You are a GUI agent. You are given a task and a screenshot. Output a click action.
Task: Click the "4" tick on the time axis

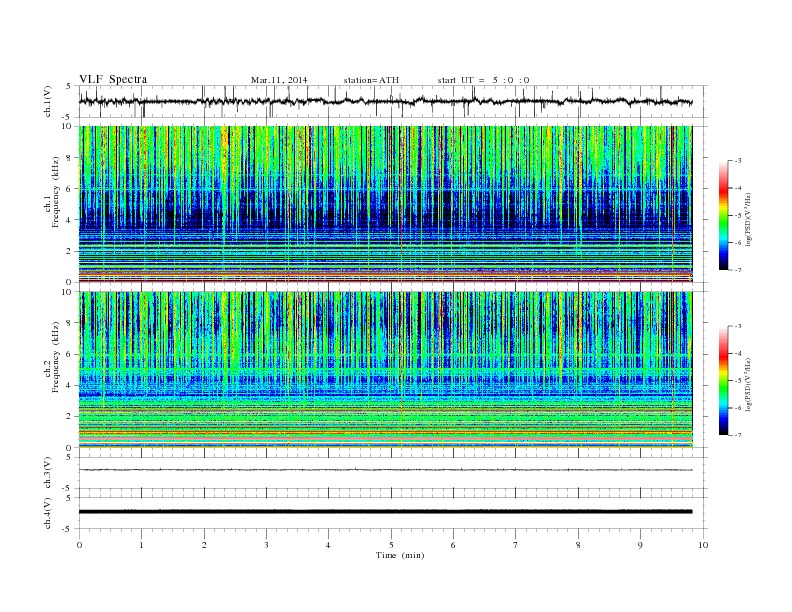click(x=328, y=545)
